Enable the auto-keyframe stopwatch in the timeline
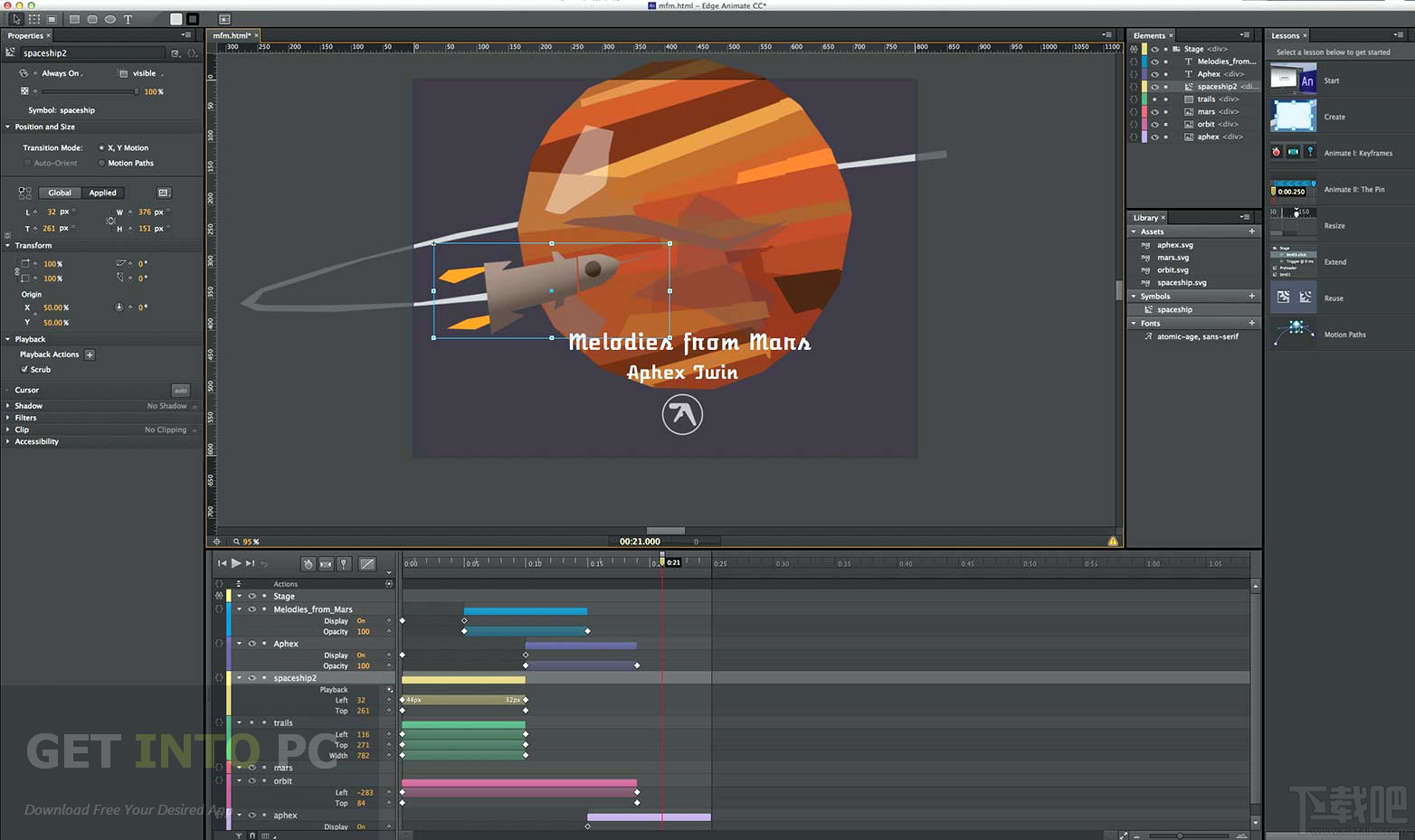Screen dimensions: 1415x840 pyautogui.click(x=308, y=563)
